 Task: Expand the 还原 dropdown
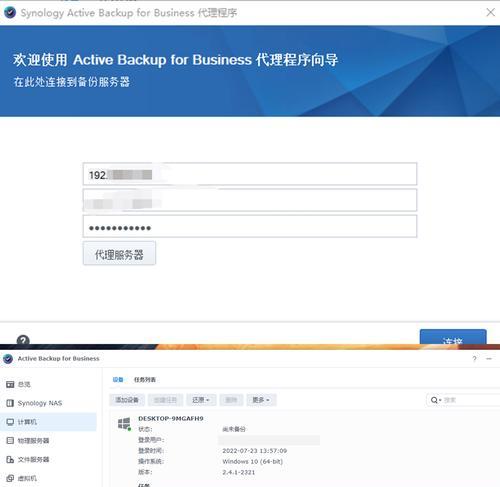pyautogui.click(x=201, y=400)
